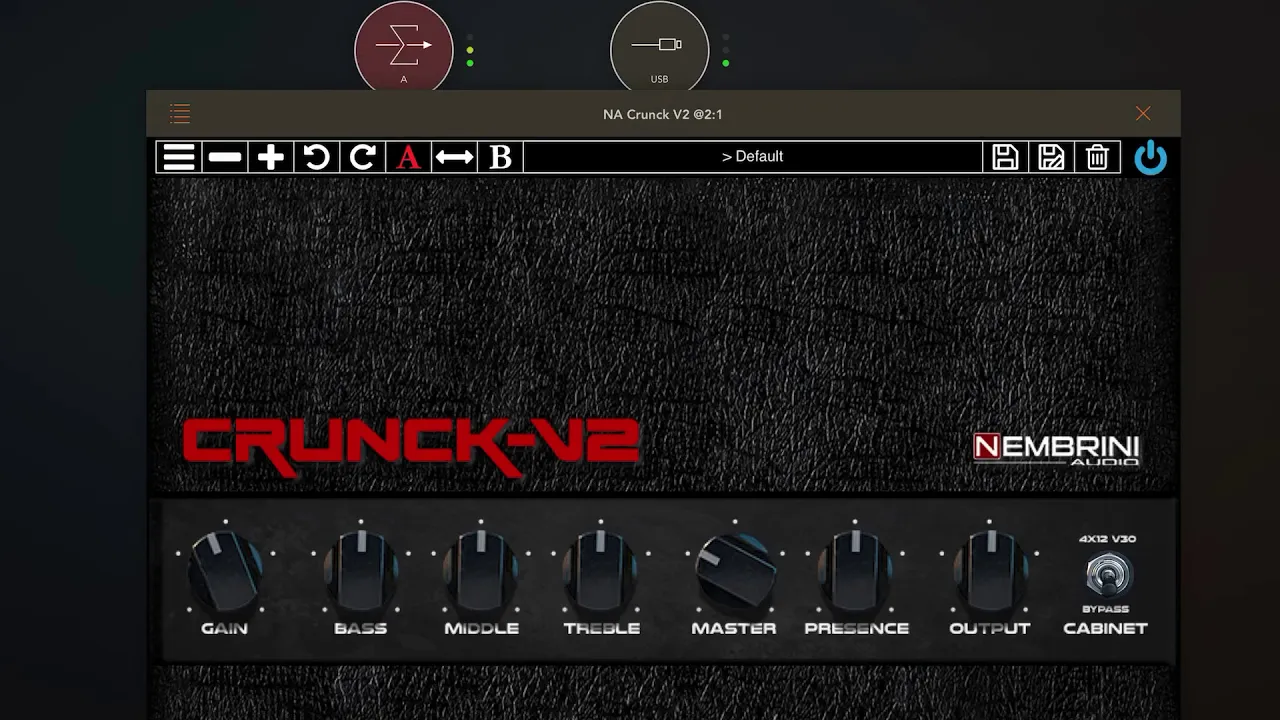Delete preset with trash can icon

pyautogui.click(x=1097, y=157)
